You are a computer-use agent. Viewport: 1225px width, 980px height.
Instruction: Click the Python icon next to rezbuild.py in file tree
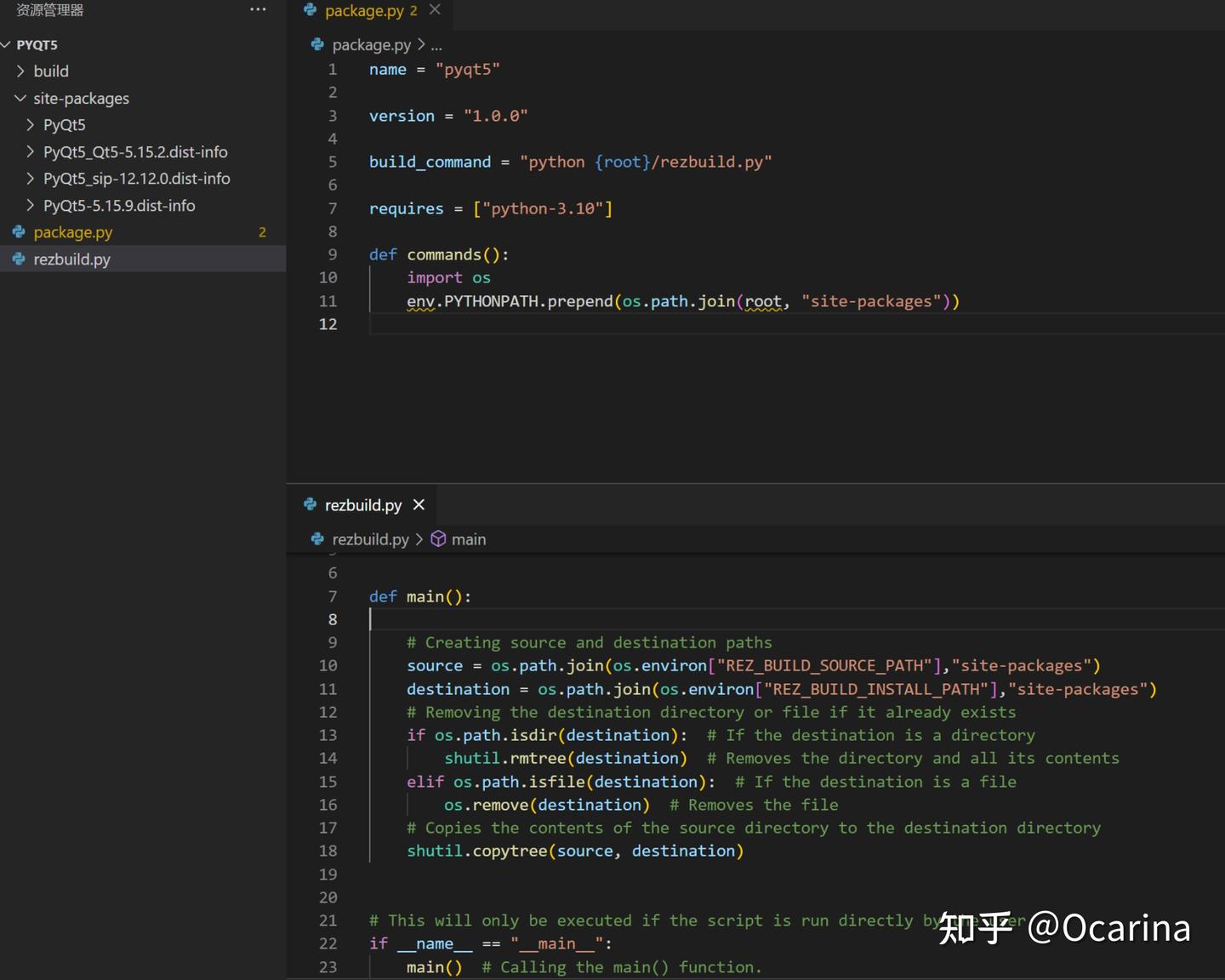[x=19, y=259]
